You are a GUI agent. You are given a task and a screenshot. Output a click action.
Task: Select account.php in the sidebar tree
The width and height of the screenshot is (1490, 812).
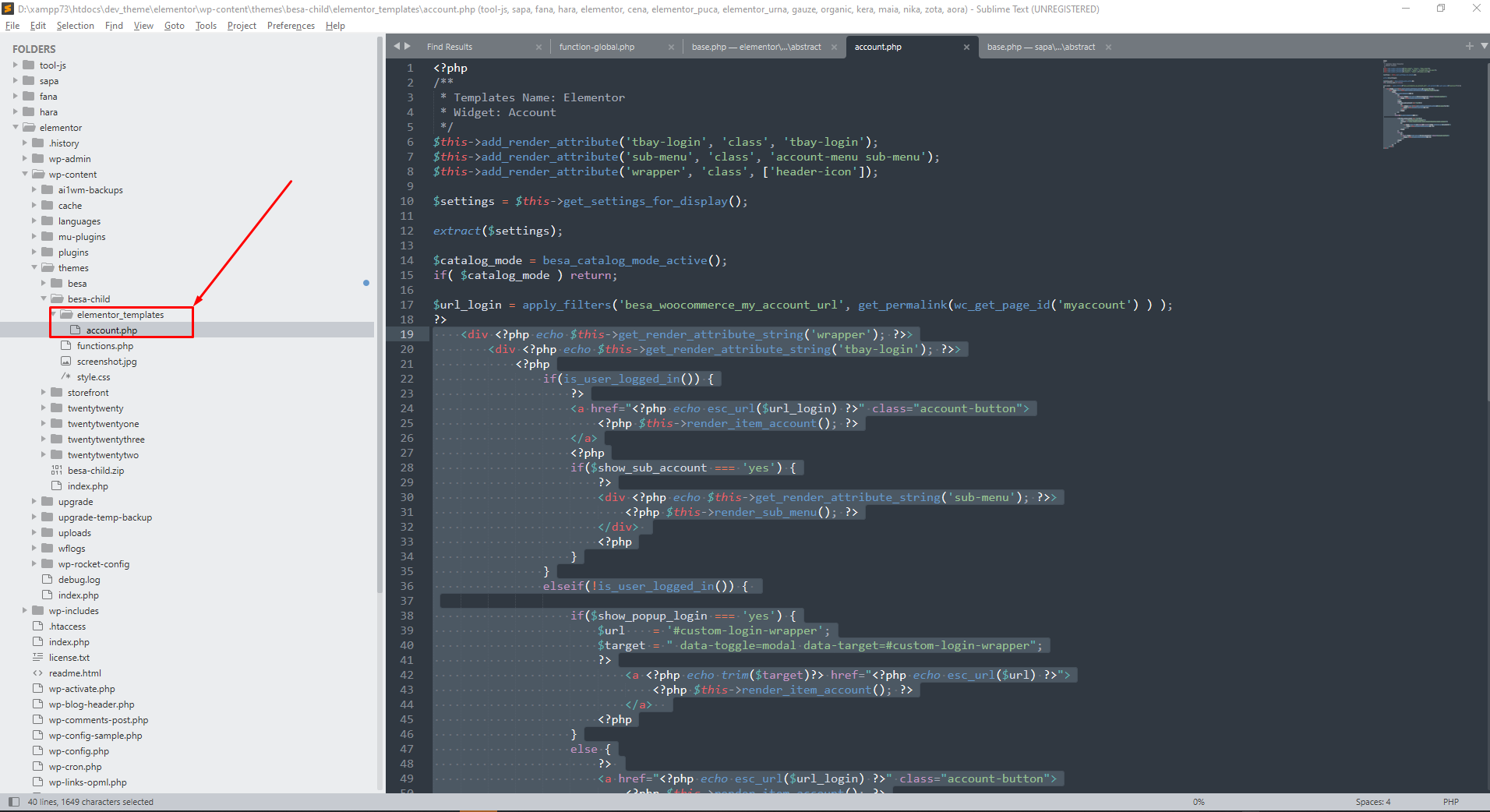tap(111, 330)
